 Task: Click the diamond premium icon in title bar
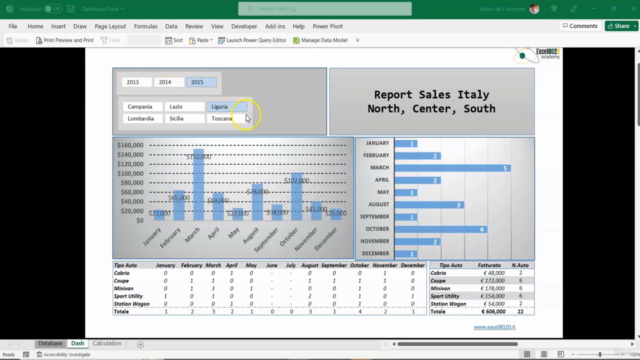(554, 9)
